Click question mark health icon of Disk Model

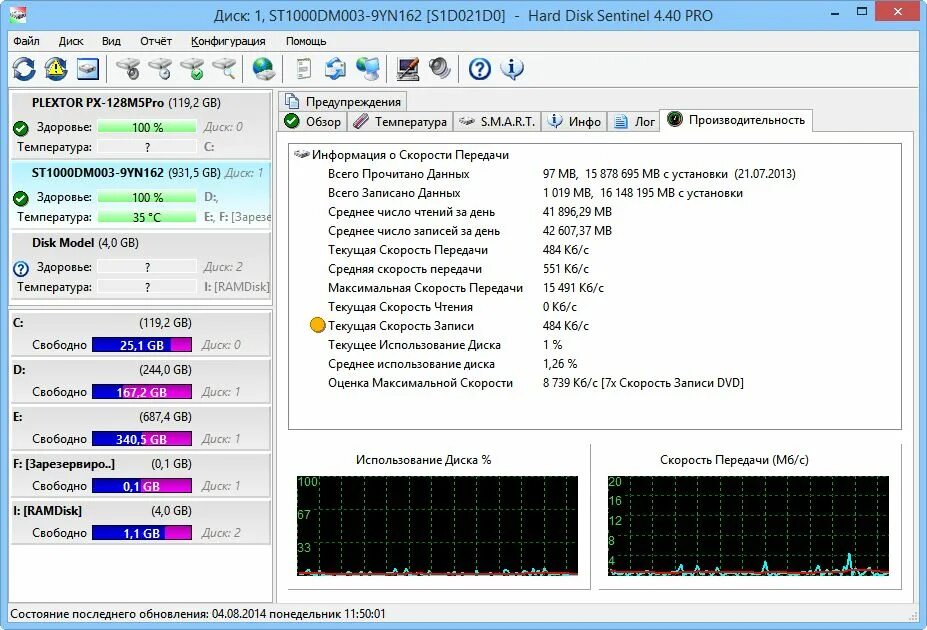click(x=21, y=269)
